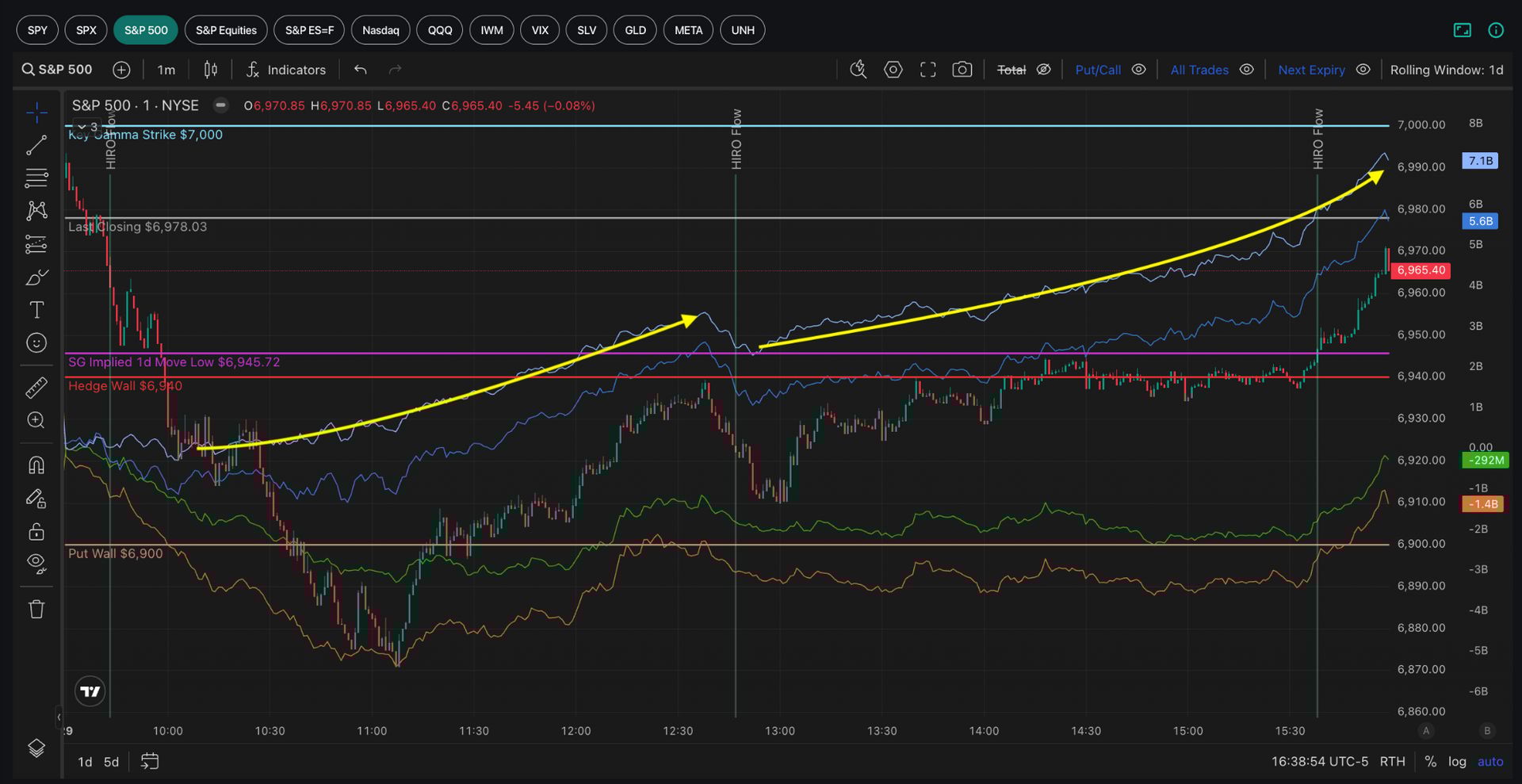1522x784 pixels.
Task: Click the S&P 500 symbol search field
Action: [57, 70]
